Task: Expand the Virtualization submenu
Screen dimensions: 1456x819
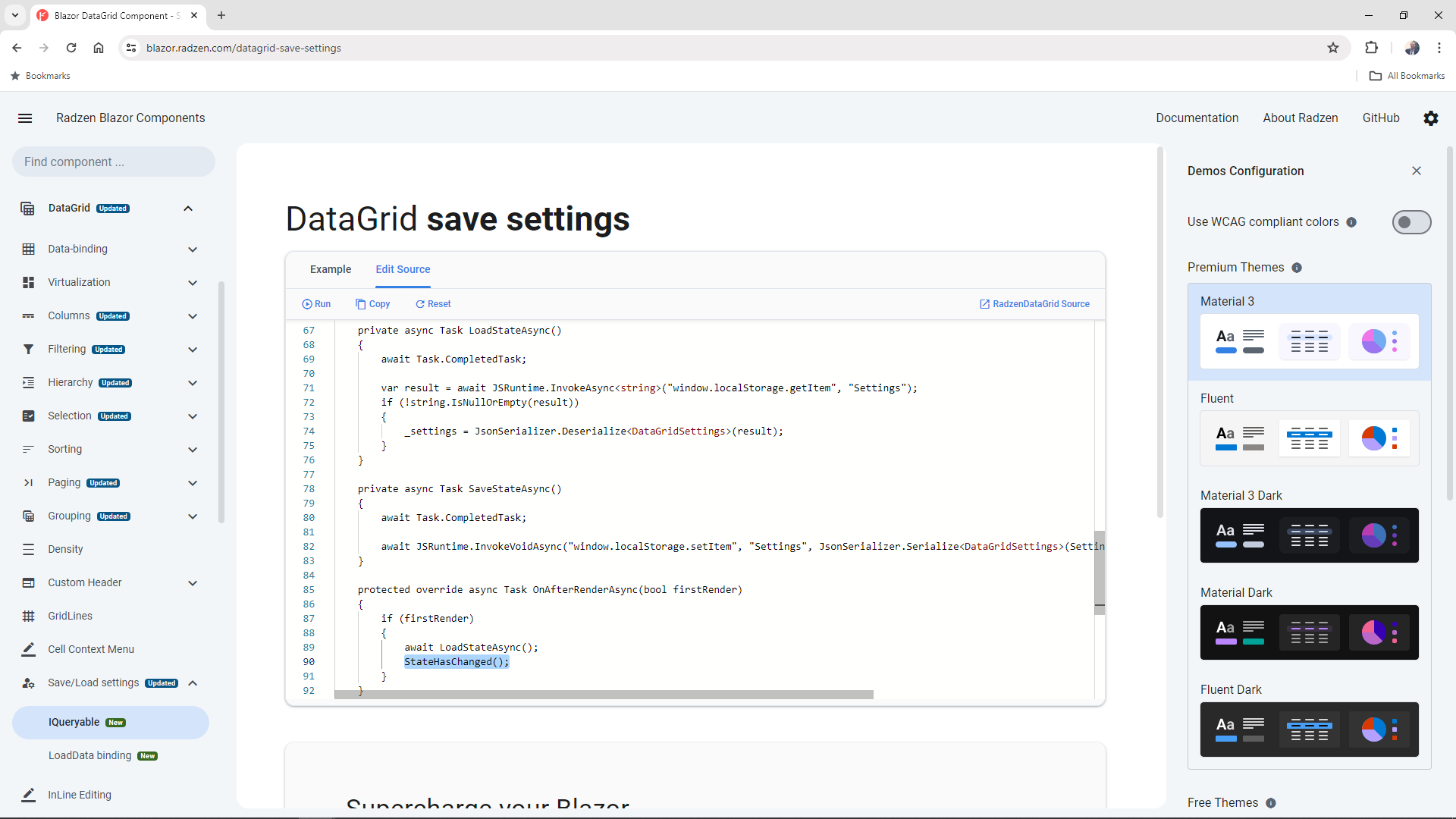Action: [193, 283]
